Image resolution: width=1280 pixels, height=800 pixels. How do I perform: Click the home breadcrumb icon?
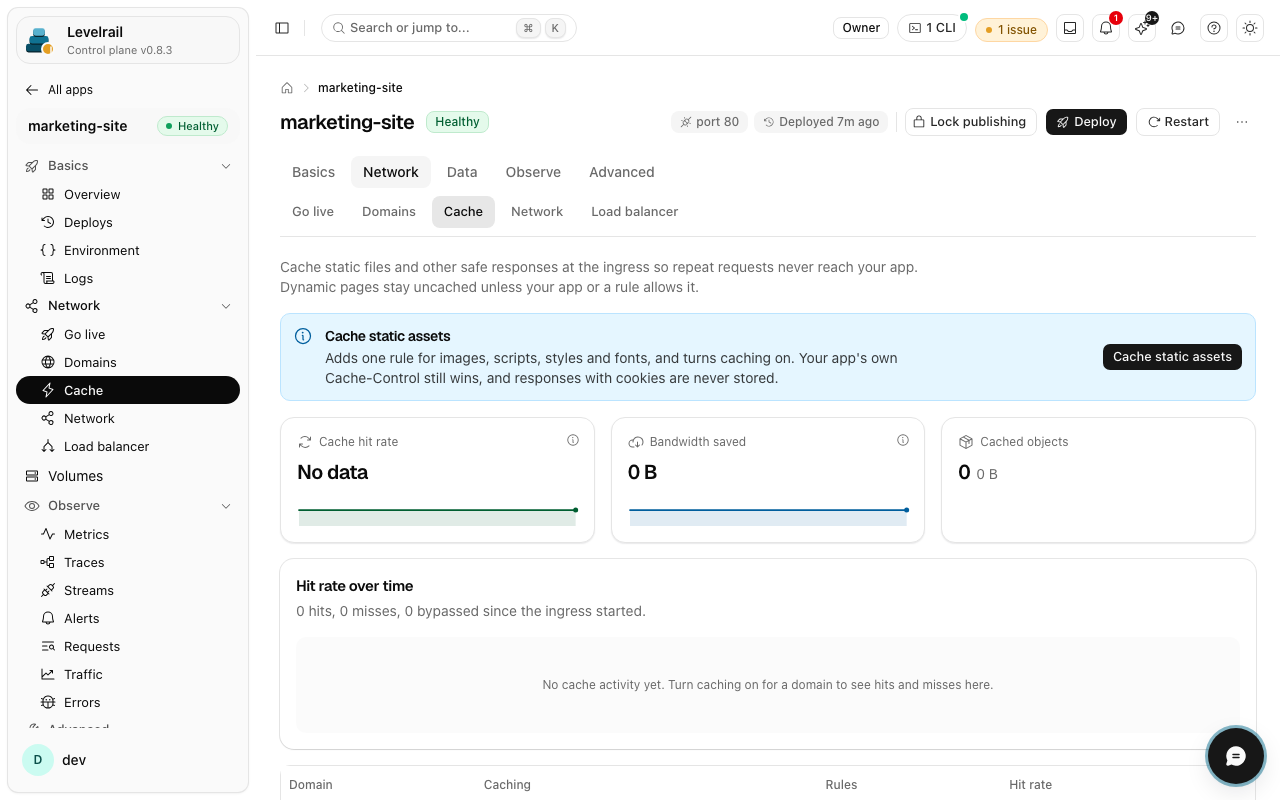(x=287, y=88)
